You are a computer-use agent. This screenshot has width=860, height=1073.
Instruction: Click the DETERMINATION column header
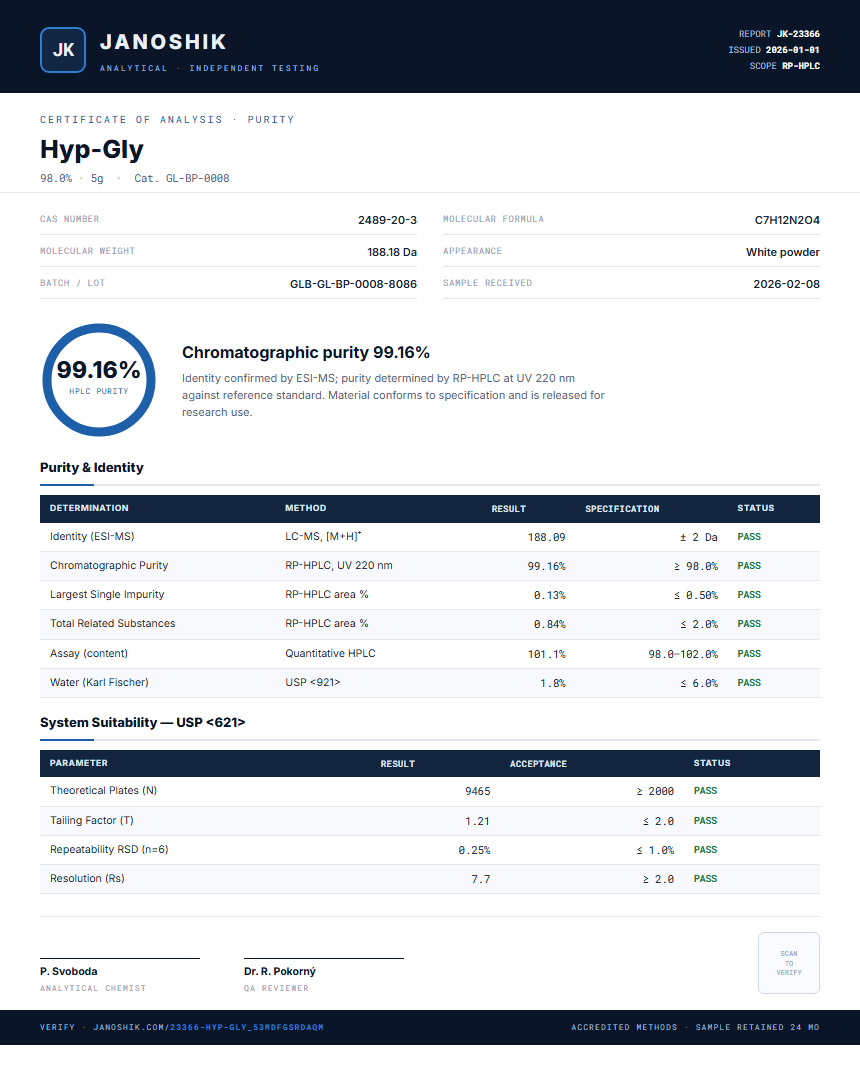click(89, 508)
